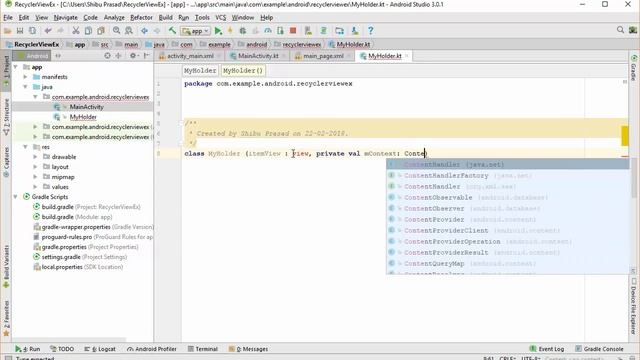This screenshot has width=640, height=360.
Task: Click the Undo arrow icon
Action: tap(48, 31)
